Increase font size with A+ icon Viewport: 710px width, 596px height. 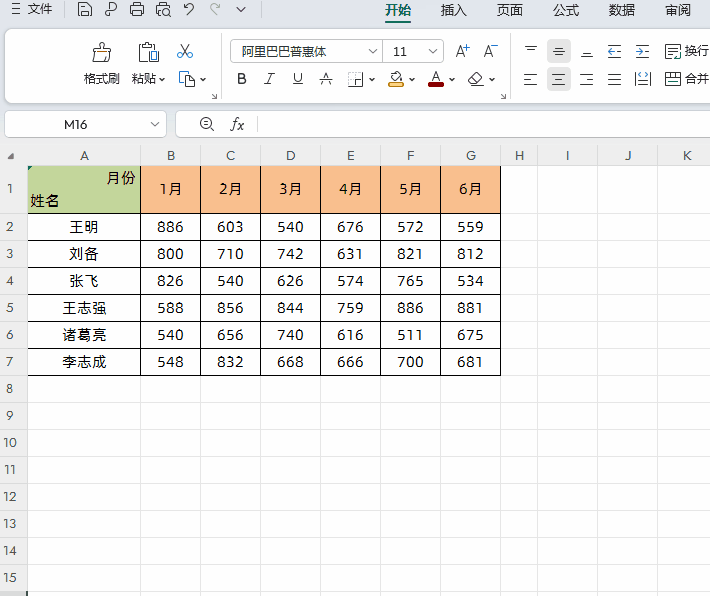click(x=462, y=51)
